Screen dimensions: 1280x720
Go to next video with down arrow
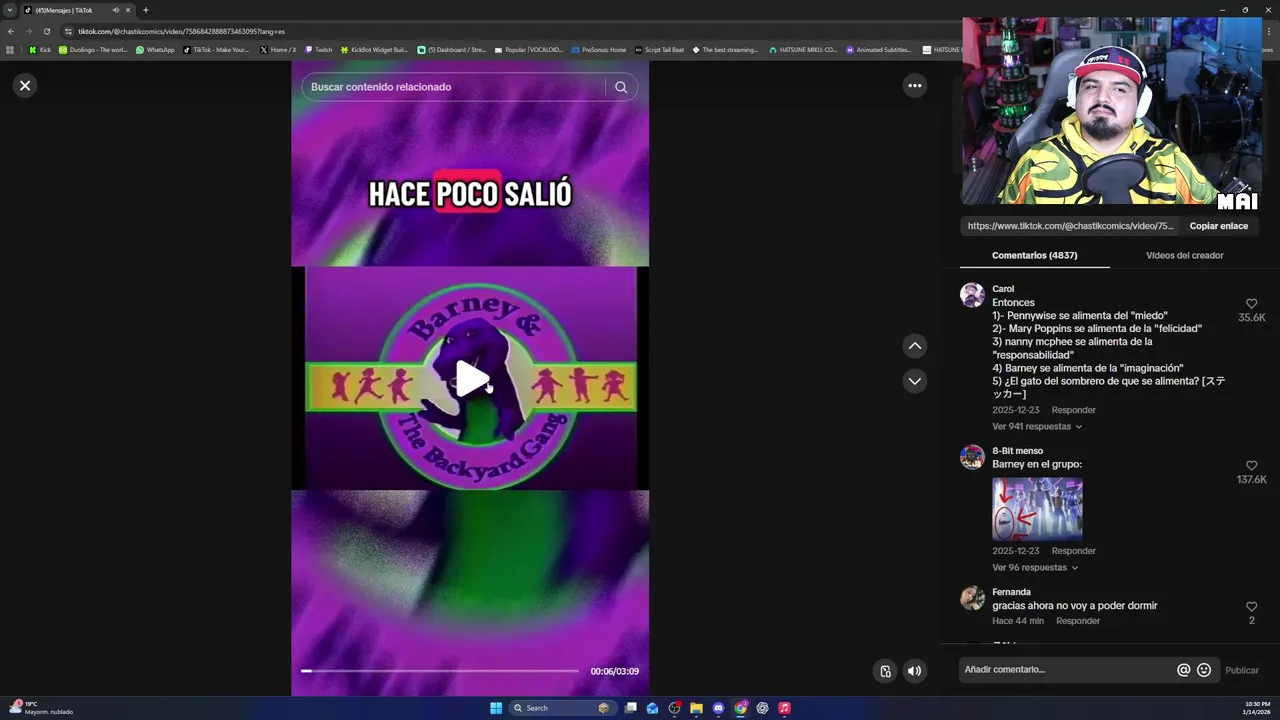[x=914, y=381]
